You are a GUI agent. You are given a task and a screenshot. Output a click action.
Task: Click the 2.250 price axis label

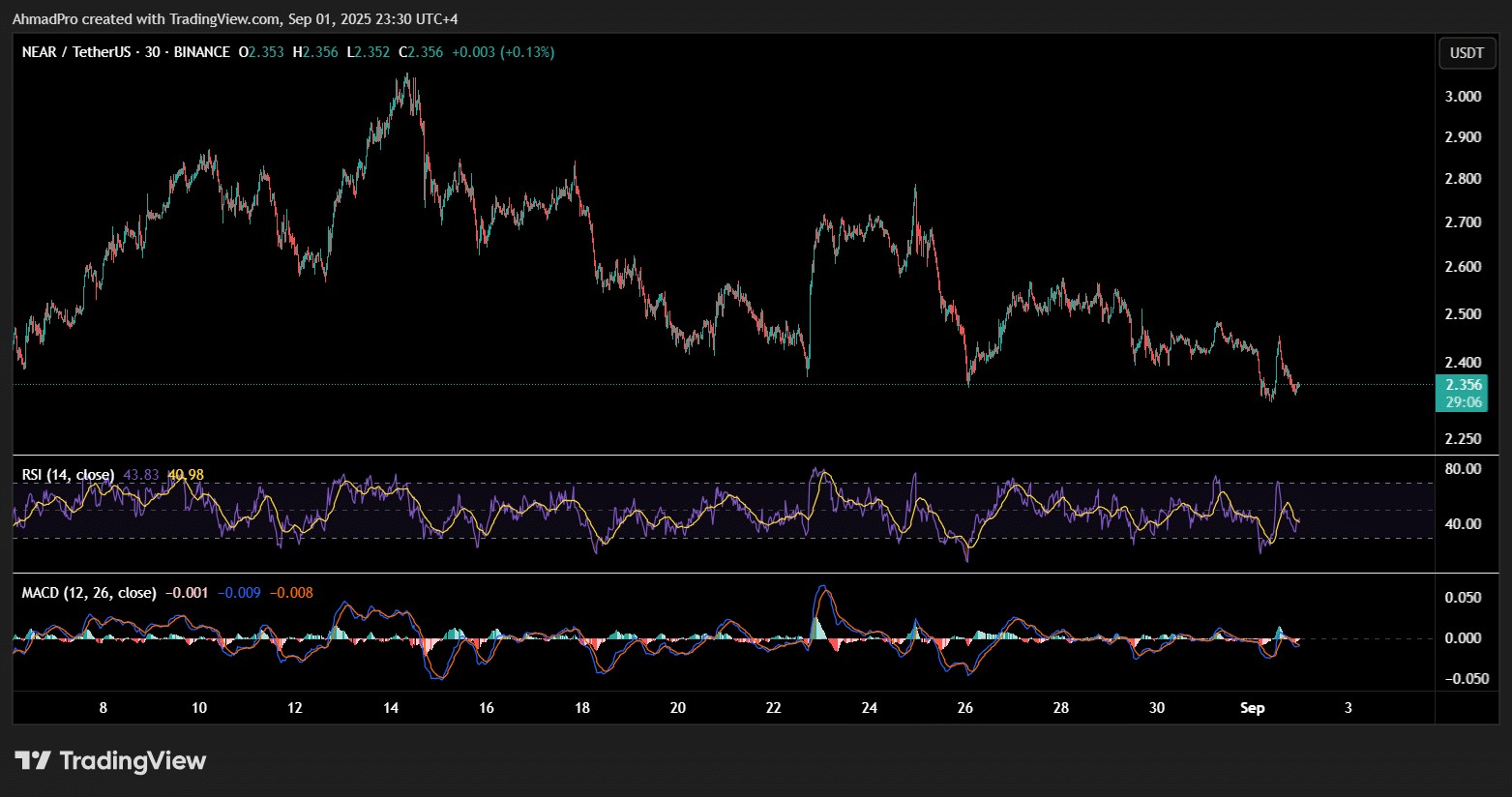pos(1463,438)
